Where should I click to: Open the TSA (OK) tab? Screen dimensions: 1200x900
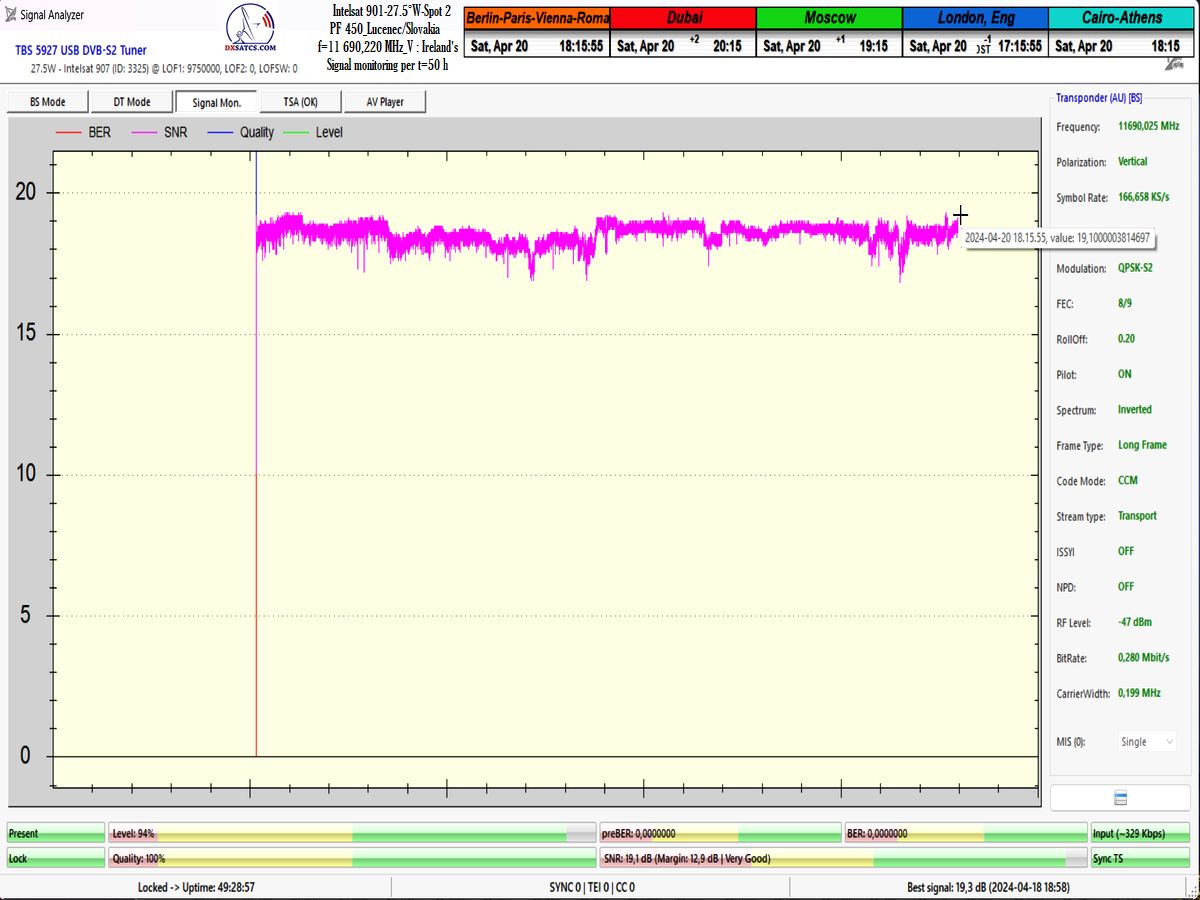pos(300,102)
